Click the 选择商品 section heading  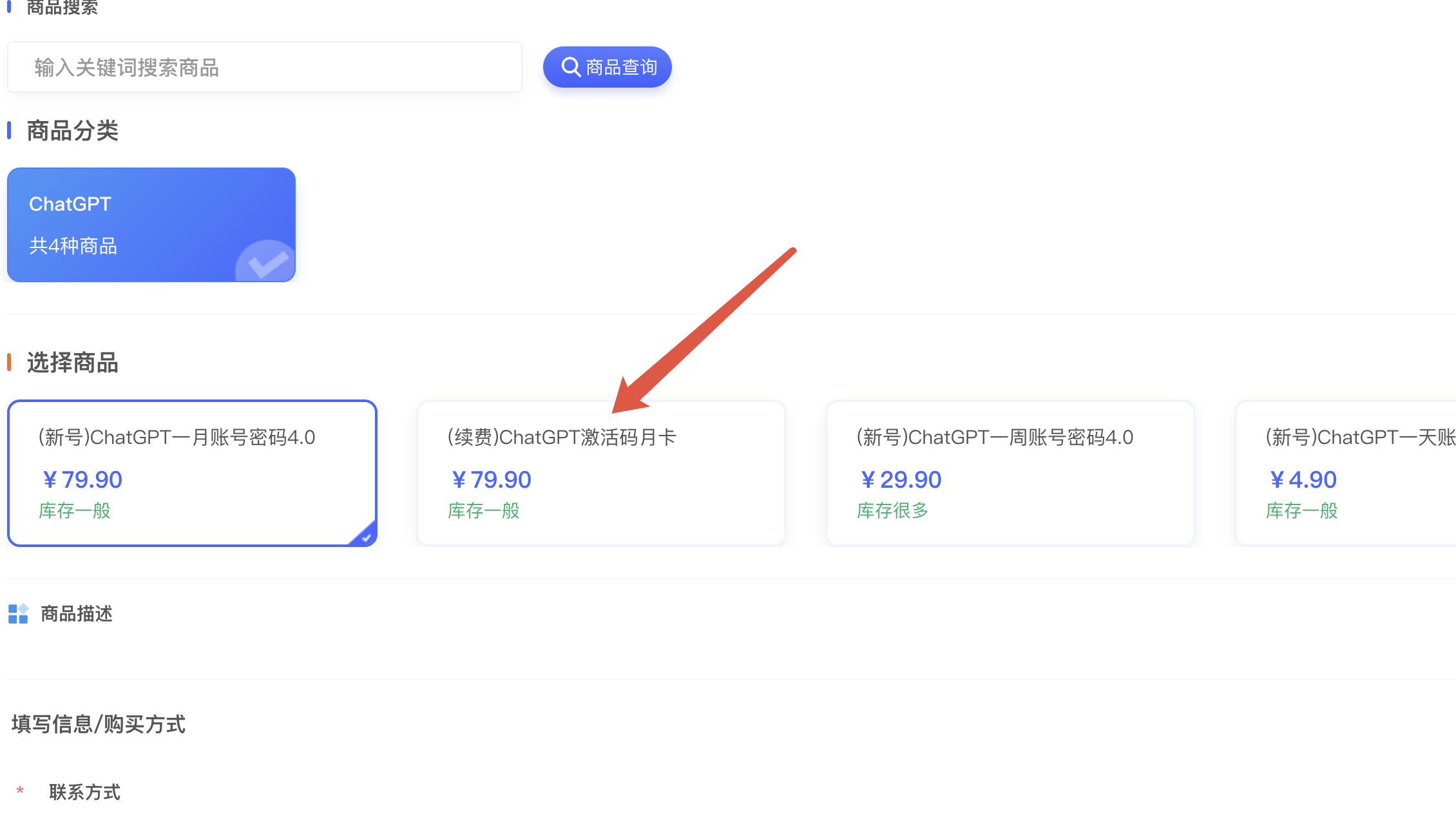(72, 363)
